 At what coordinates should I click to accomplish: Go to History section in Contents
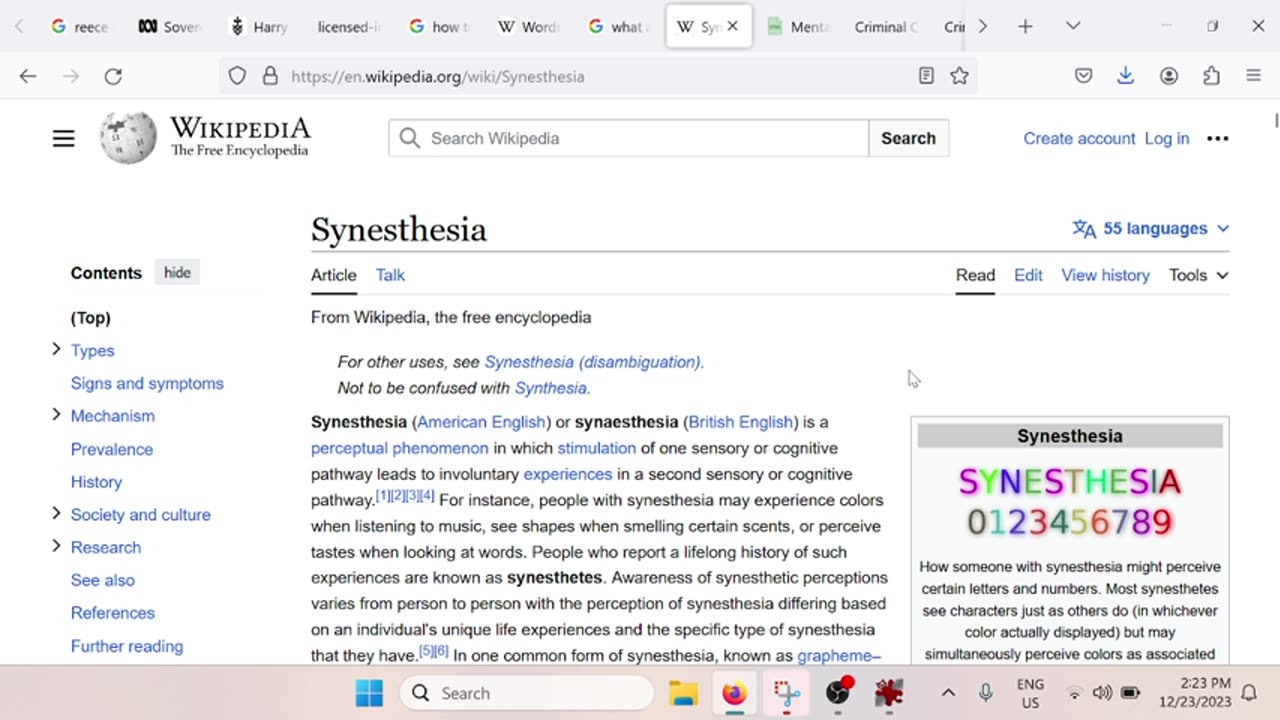tap(96, 482)
